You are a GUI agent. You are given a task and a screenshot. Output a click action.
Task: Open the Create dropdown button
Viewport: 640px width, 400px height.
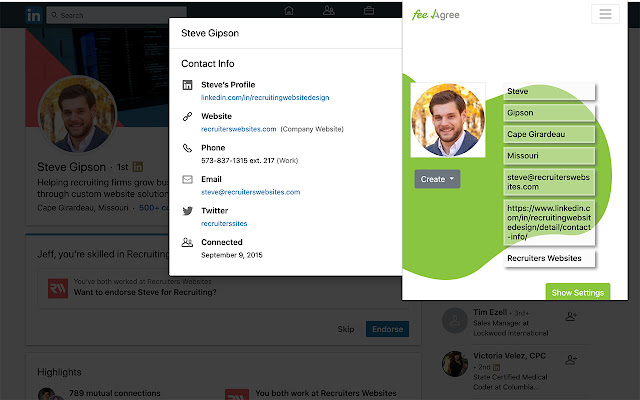pos(438,179)
